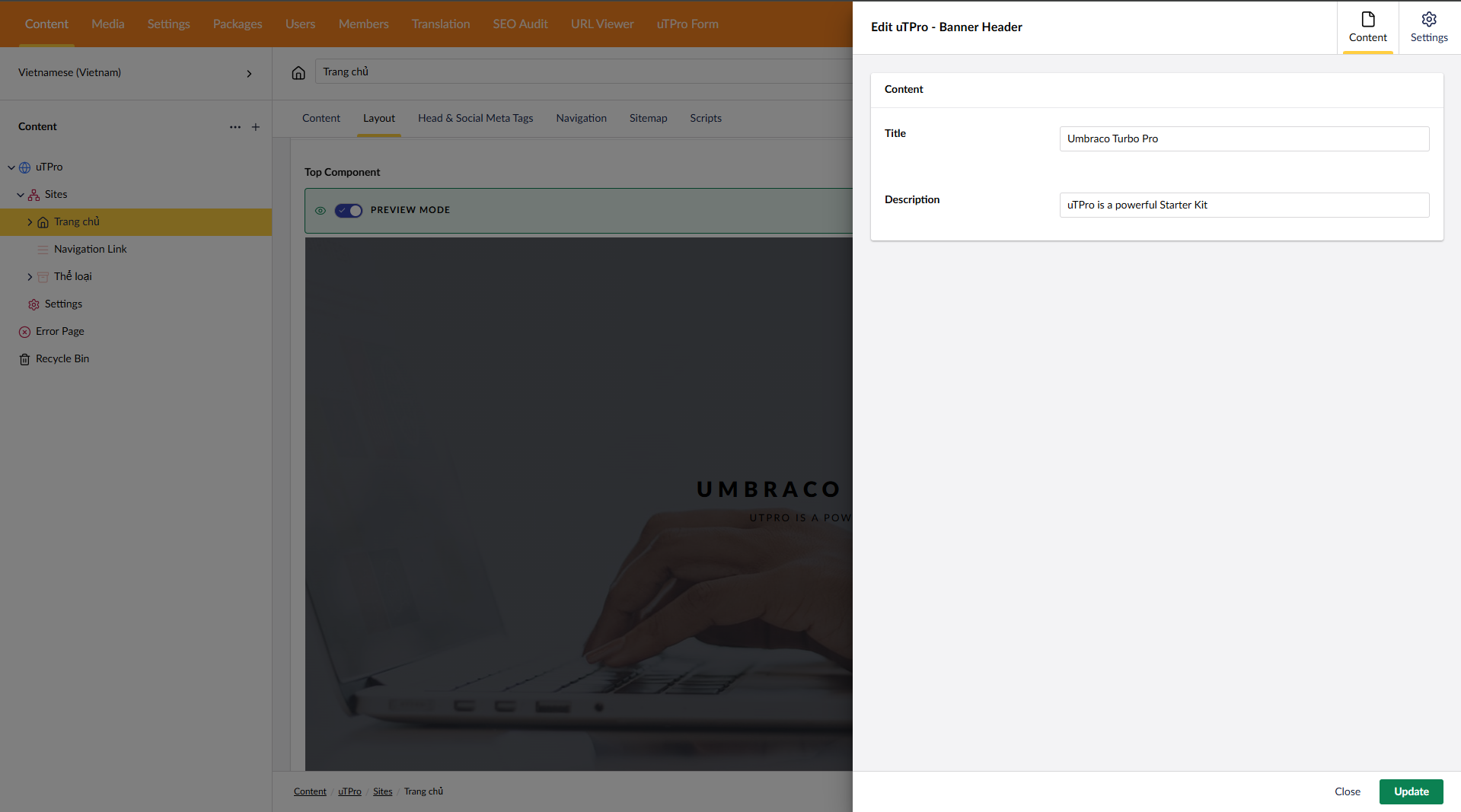1461x812 pixels.
Task: Toggle the Preview Mode switch
Action: point(349,211)
